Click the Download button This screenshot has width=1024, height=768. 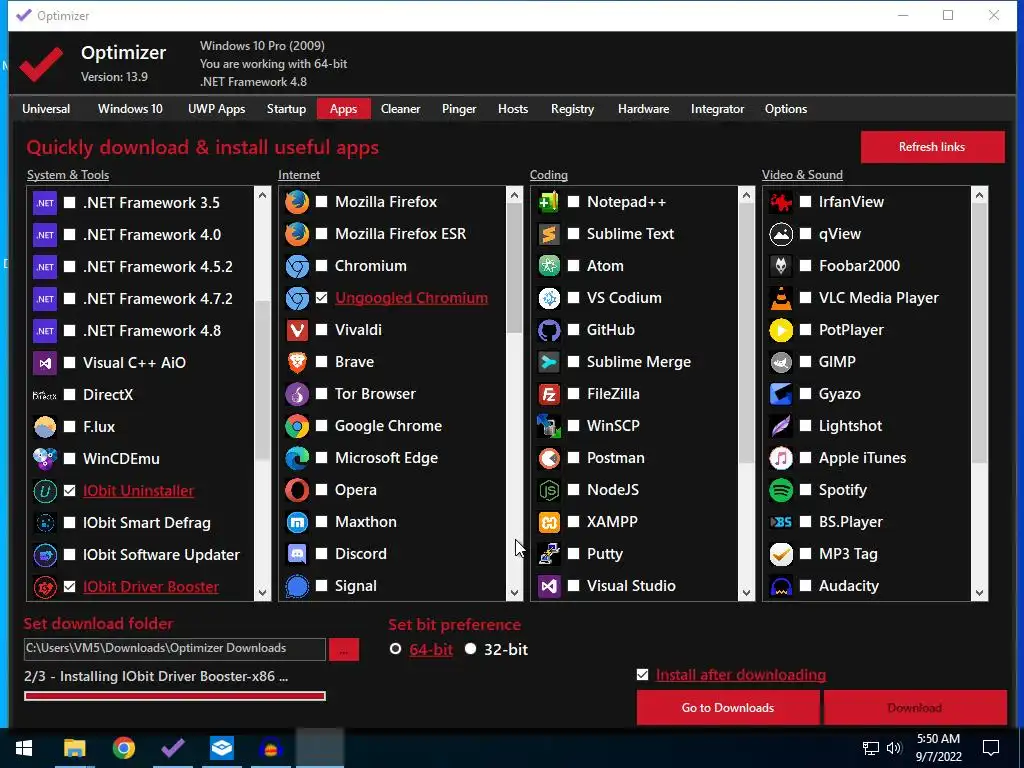pyautogui.click(x=915, y=708)
